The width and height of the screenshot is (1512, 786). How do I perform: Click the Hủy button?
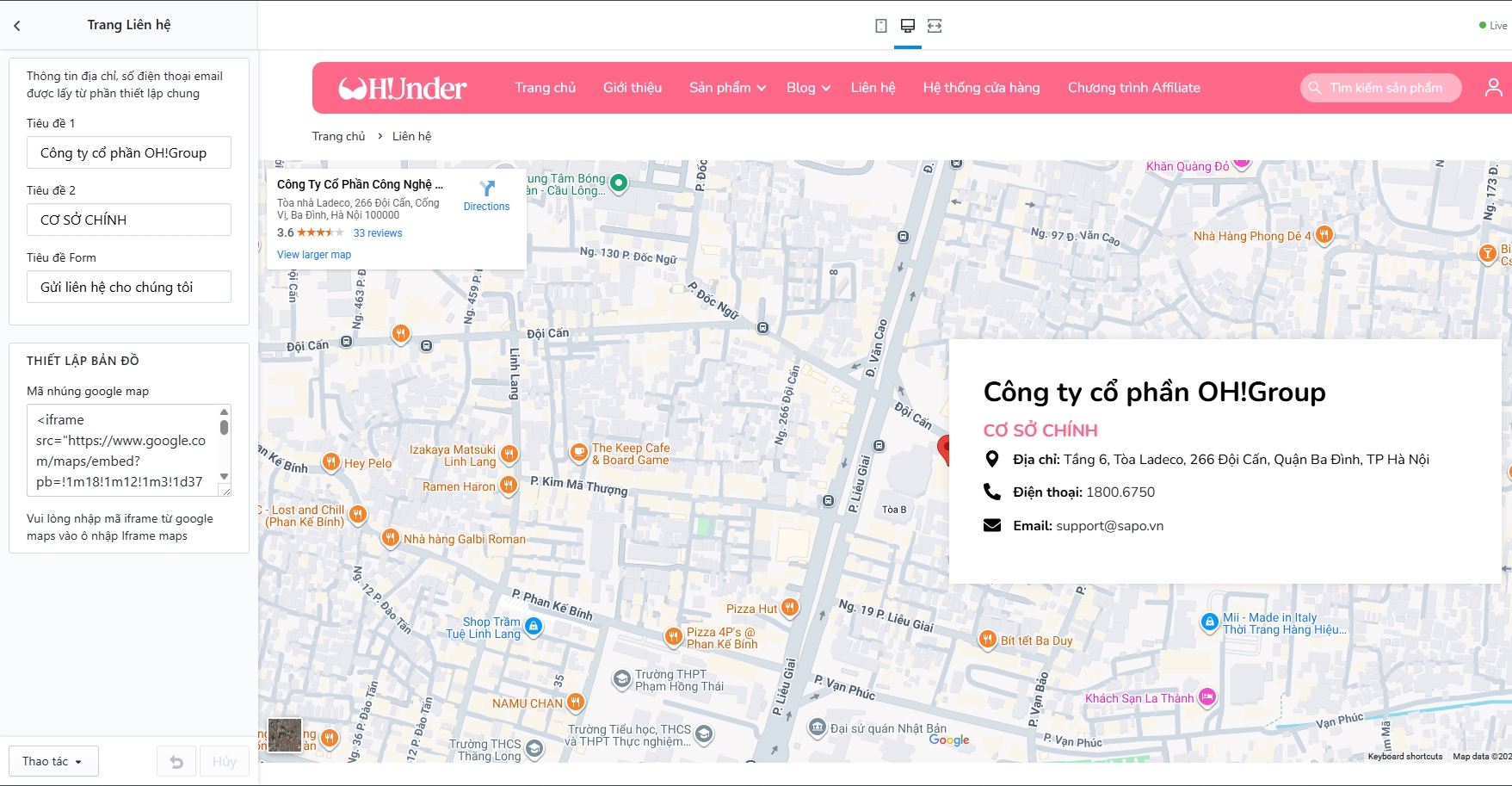225,762
